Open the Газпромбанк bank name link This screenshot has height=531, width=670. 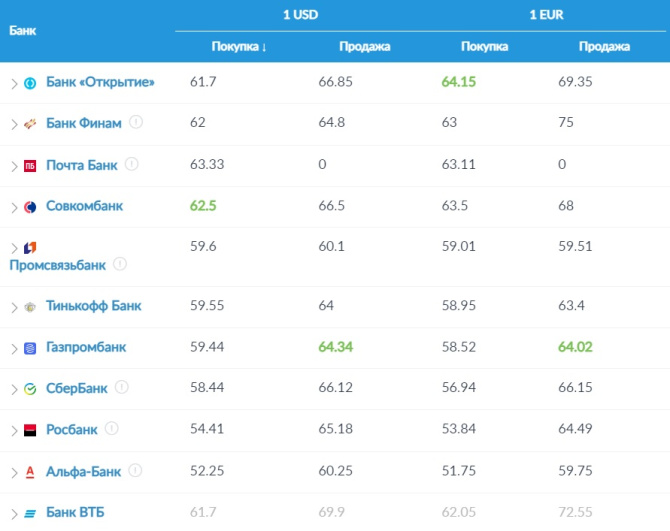click(x=86, y=347)
